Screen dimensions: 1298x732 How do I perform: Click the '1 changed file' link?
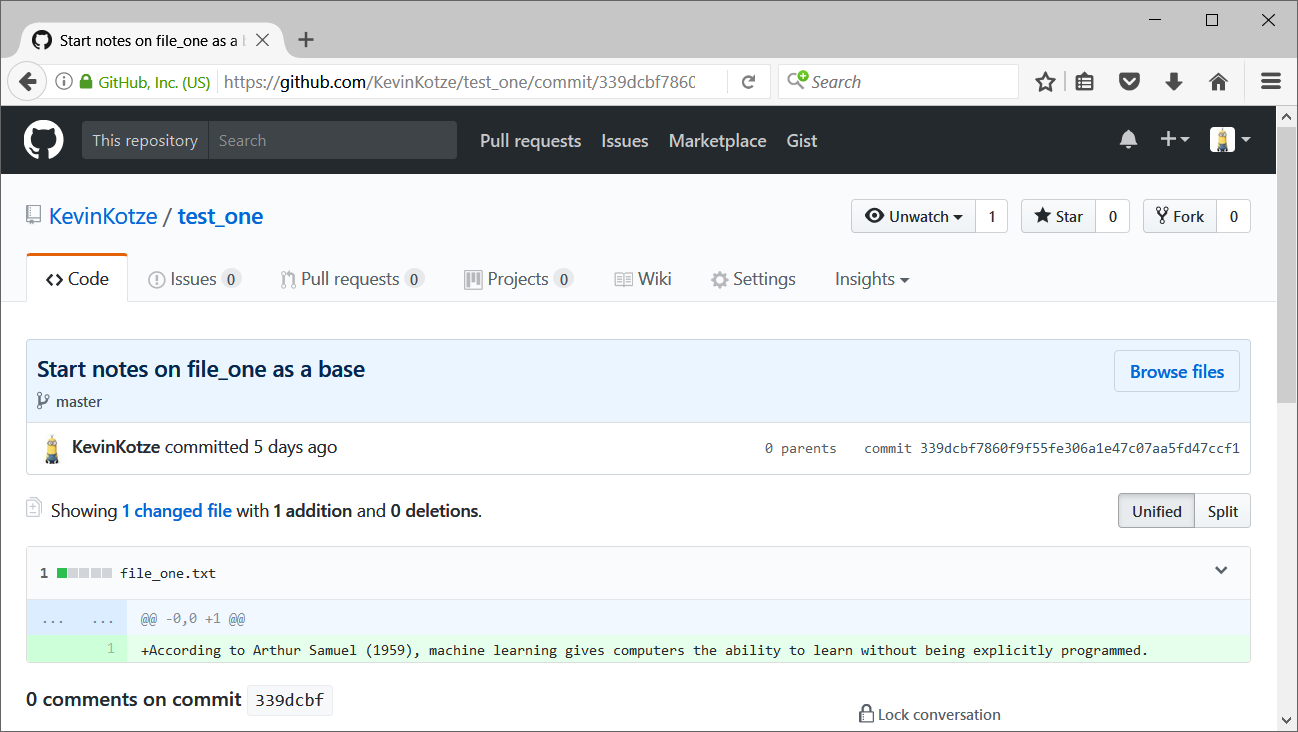[x=177, y=511]
